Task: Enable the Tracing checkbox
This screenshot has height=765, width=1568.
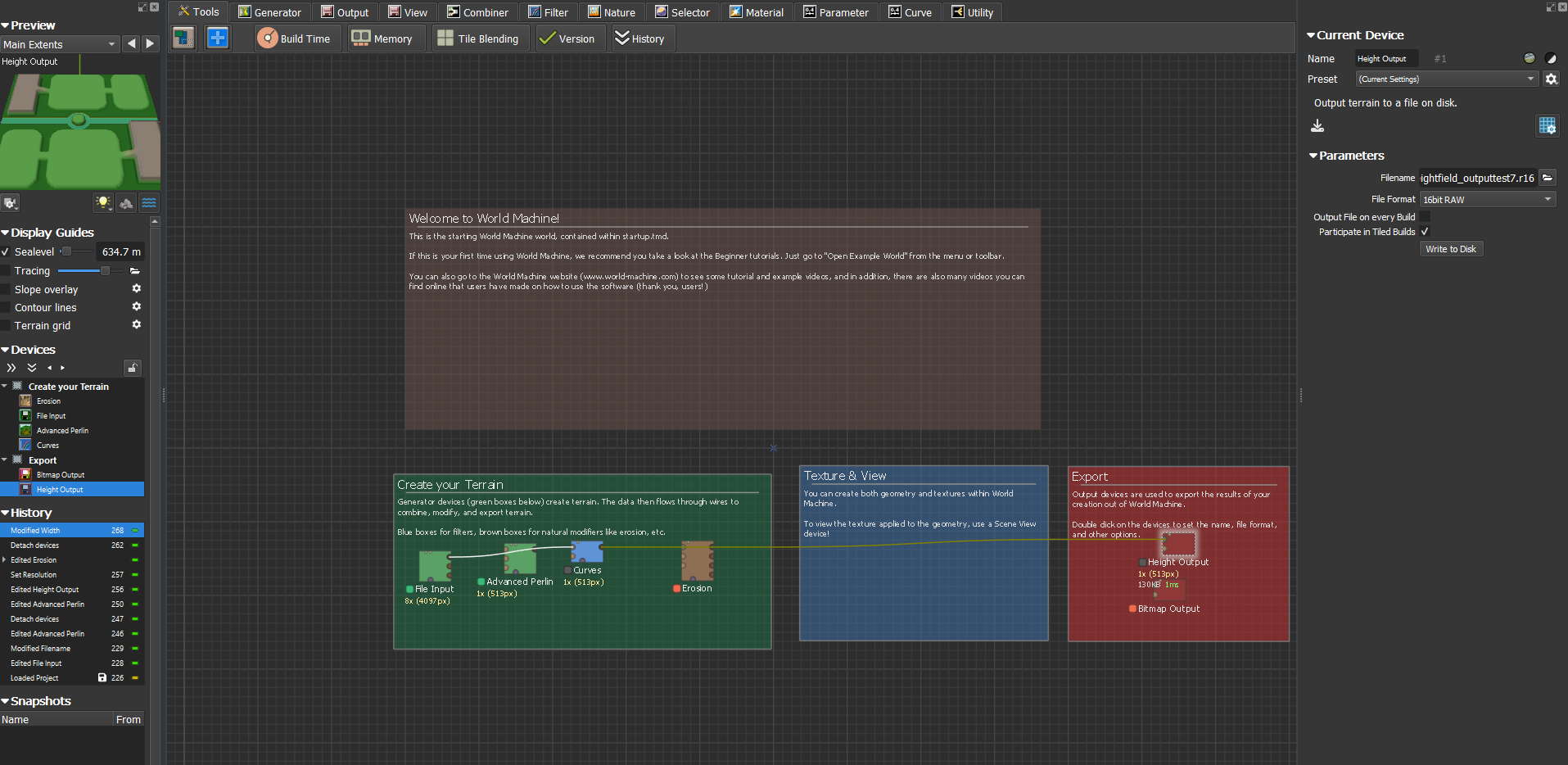Action: tap(5, 271)
